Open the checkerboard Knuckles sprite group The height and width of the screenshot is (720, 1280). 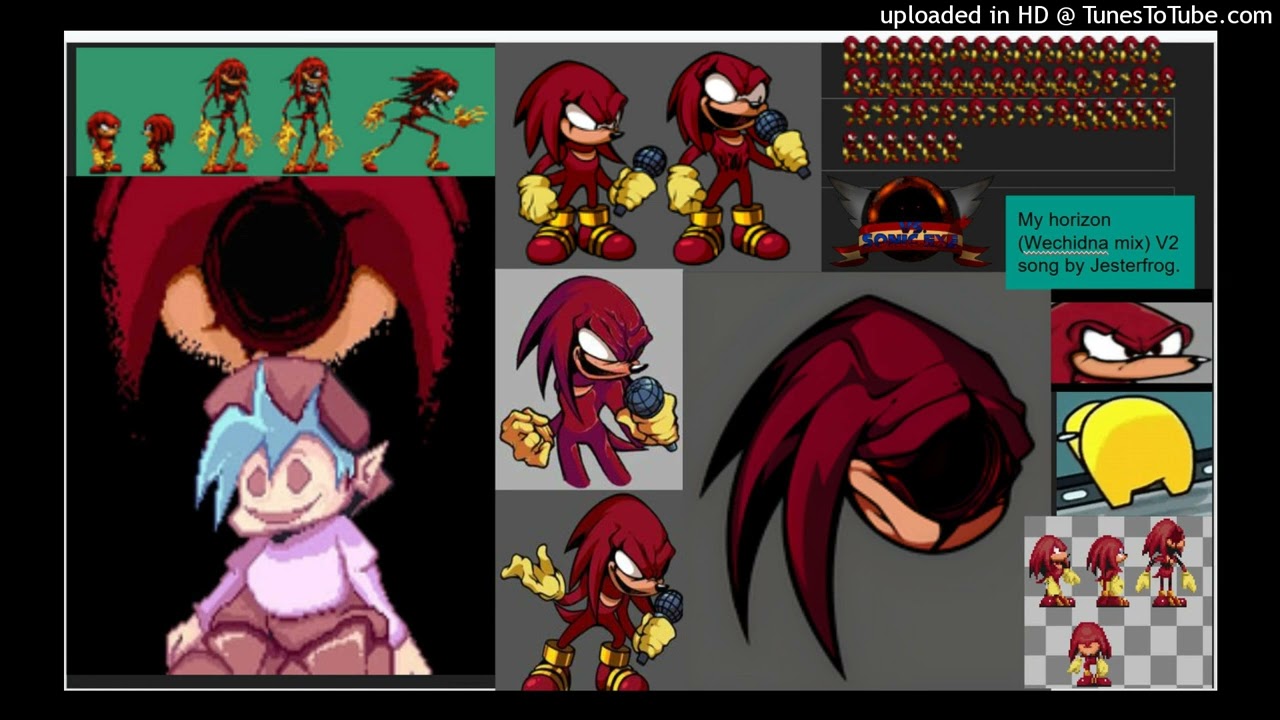click(1118, 602)
